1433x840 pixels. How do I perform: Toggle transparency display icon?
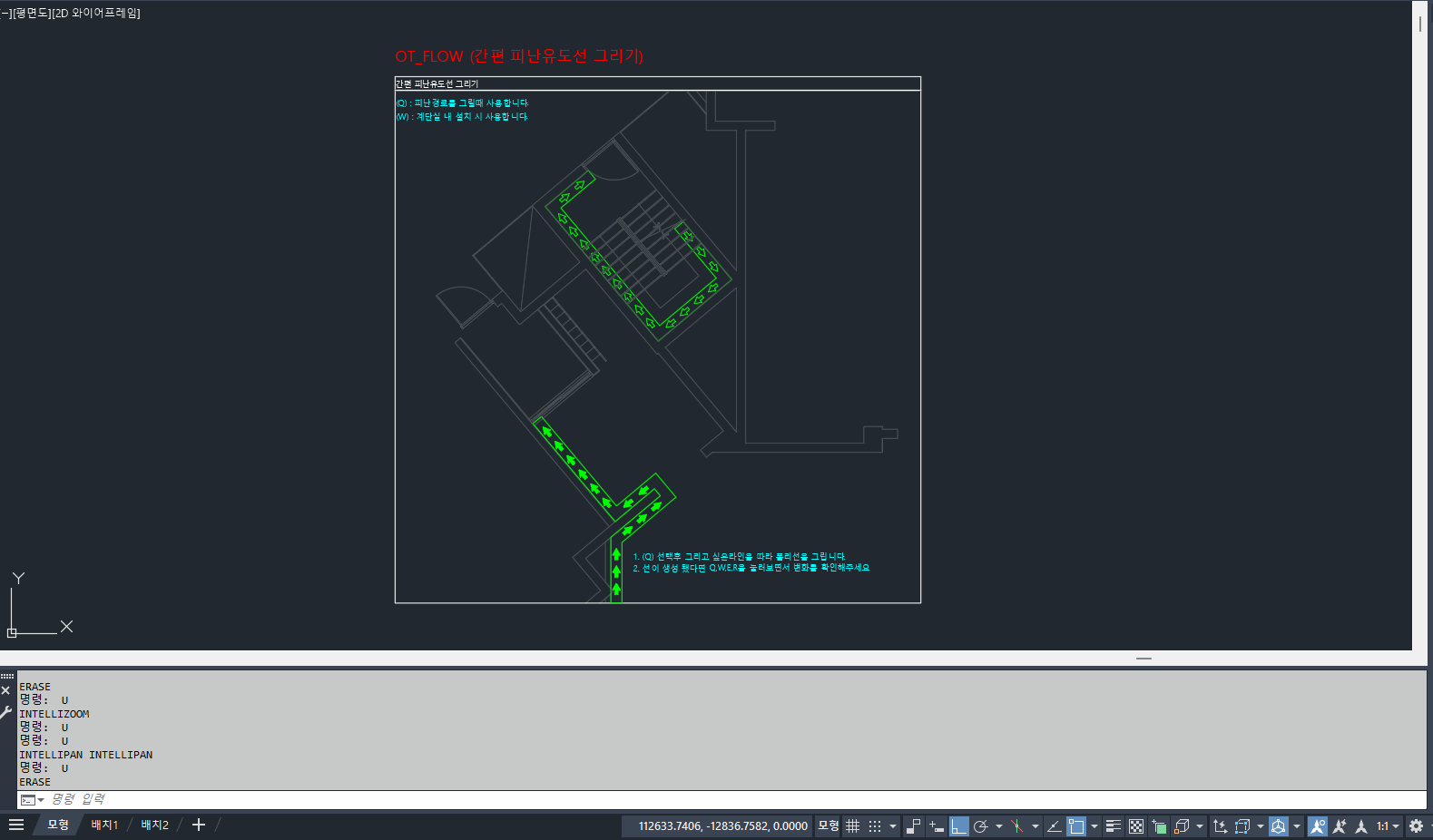point(1136,826)
